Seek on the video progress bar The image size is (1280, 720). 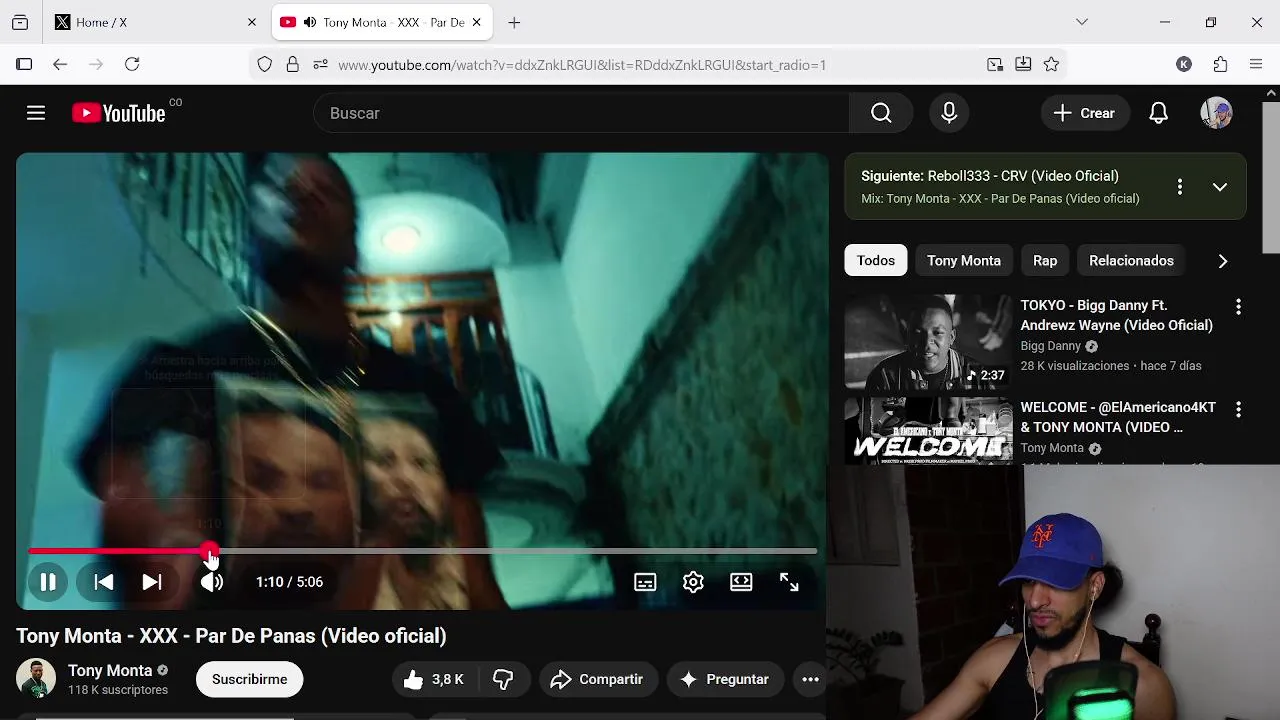coord(423,551)
